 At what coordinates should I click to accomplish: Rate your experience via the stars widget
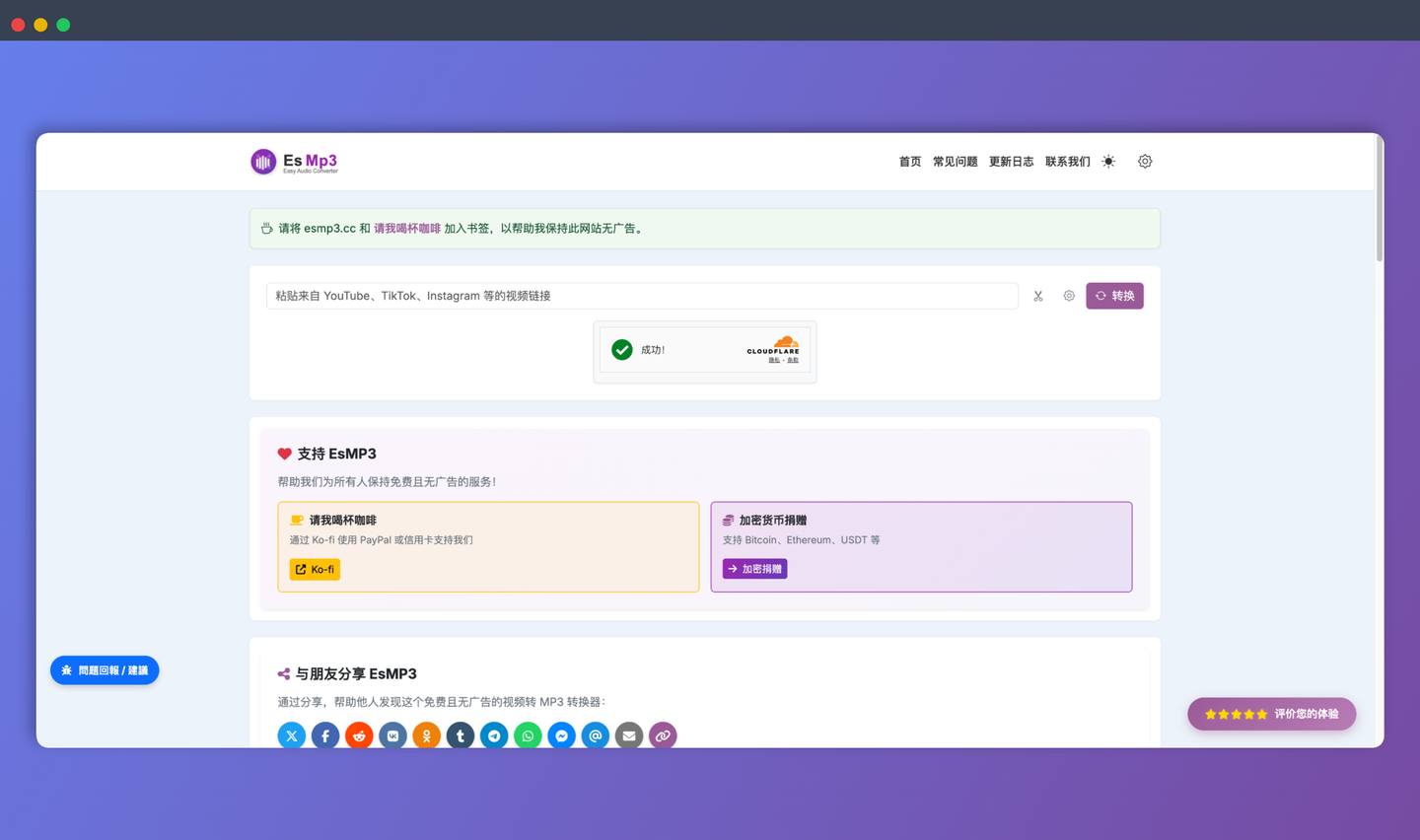1271,714
